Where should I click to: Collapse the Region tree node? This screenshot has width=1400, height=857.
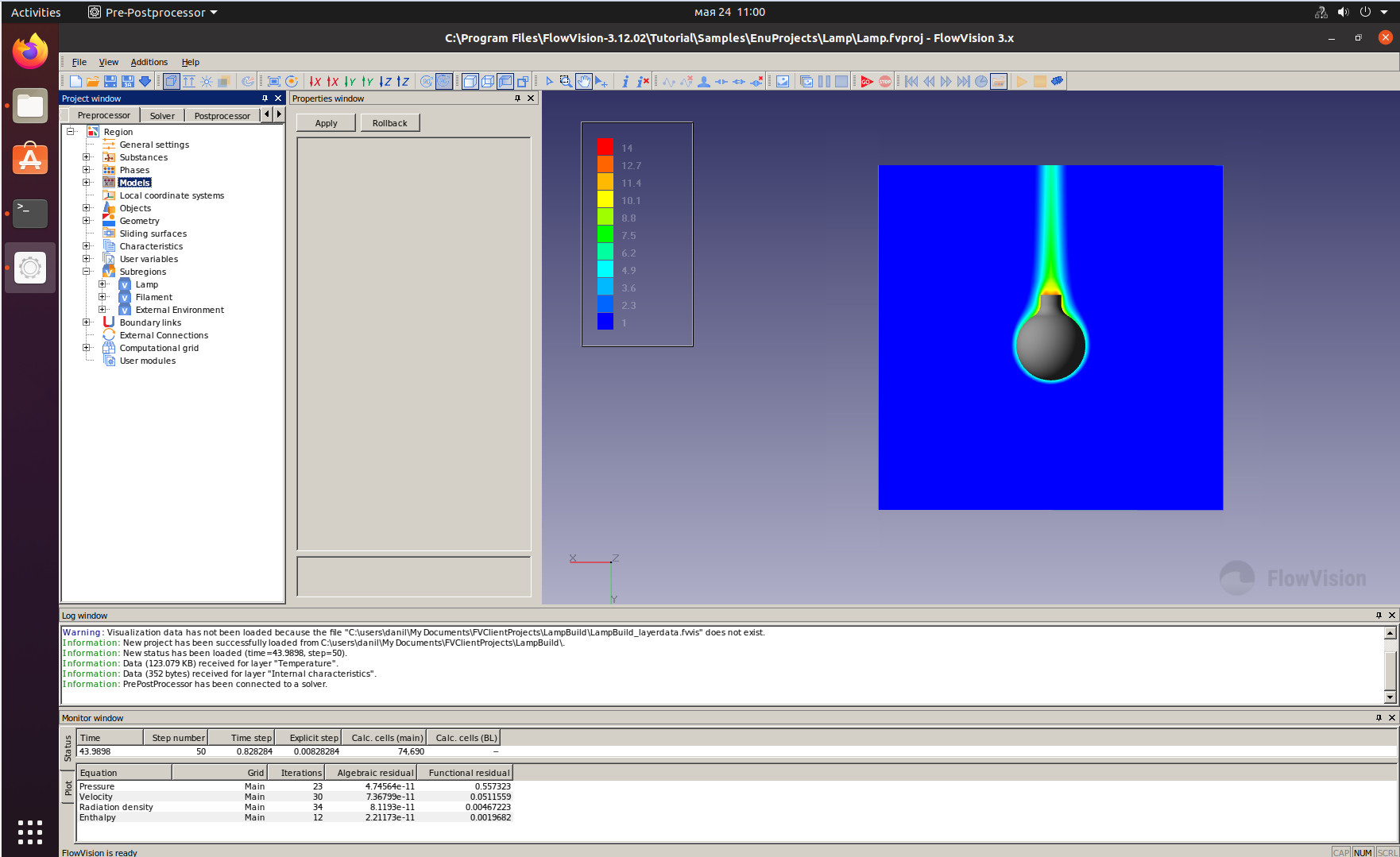coord(71,132)
